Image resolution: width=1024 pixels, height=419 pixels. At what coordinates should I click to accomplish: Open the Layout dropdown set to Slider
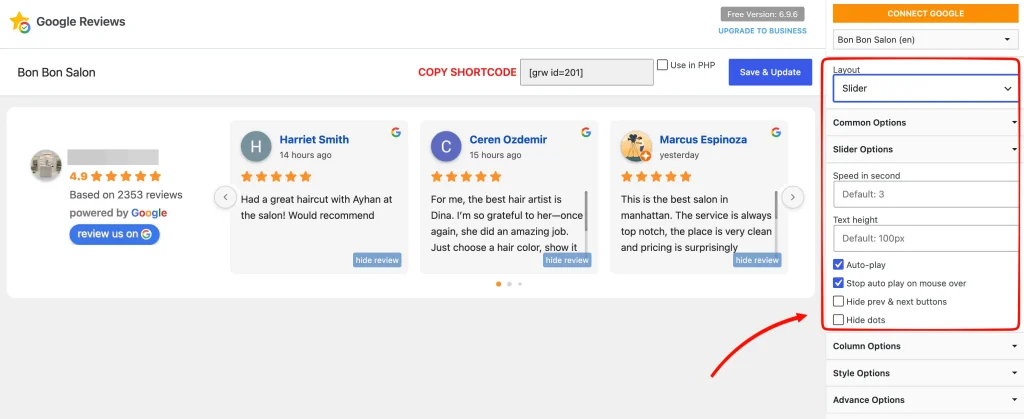(925, 88)
